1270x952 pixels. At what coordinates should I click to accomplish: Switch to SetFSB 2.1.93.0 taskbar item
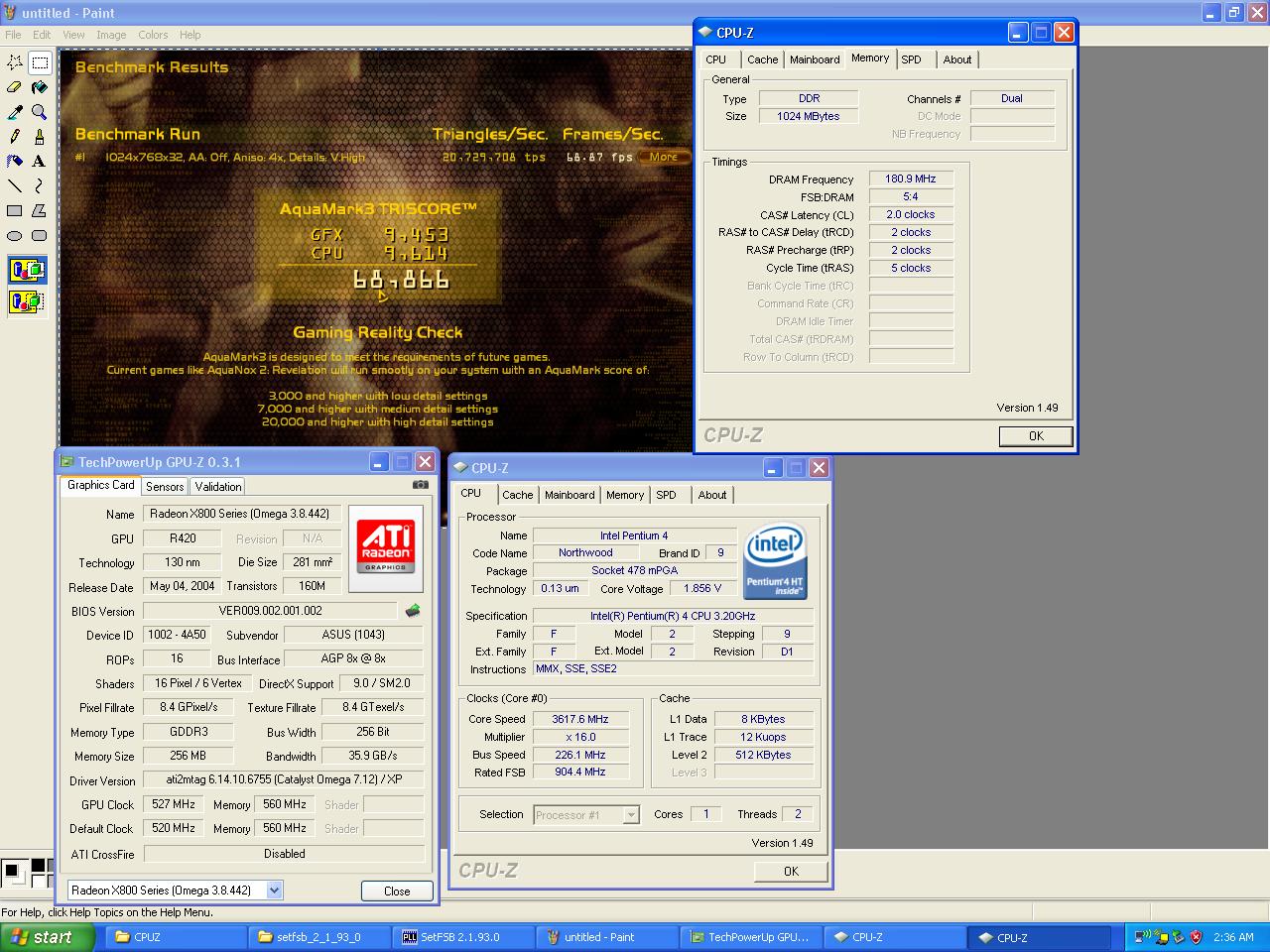tap(463, 937)
